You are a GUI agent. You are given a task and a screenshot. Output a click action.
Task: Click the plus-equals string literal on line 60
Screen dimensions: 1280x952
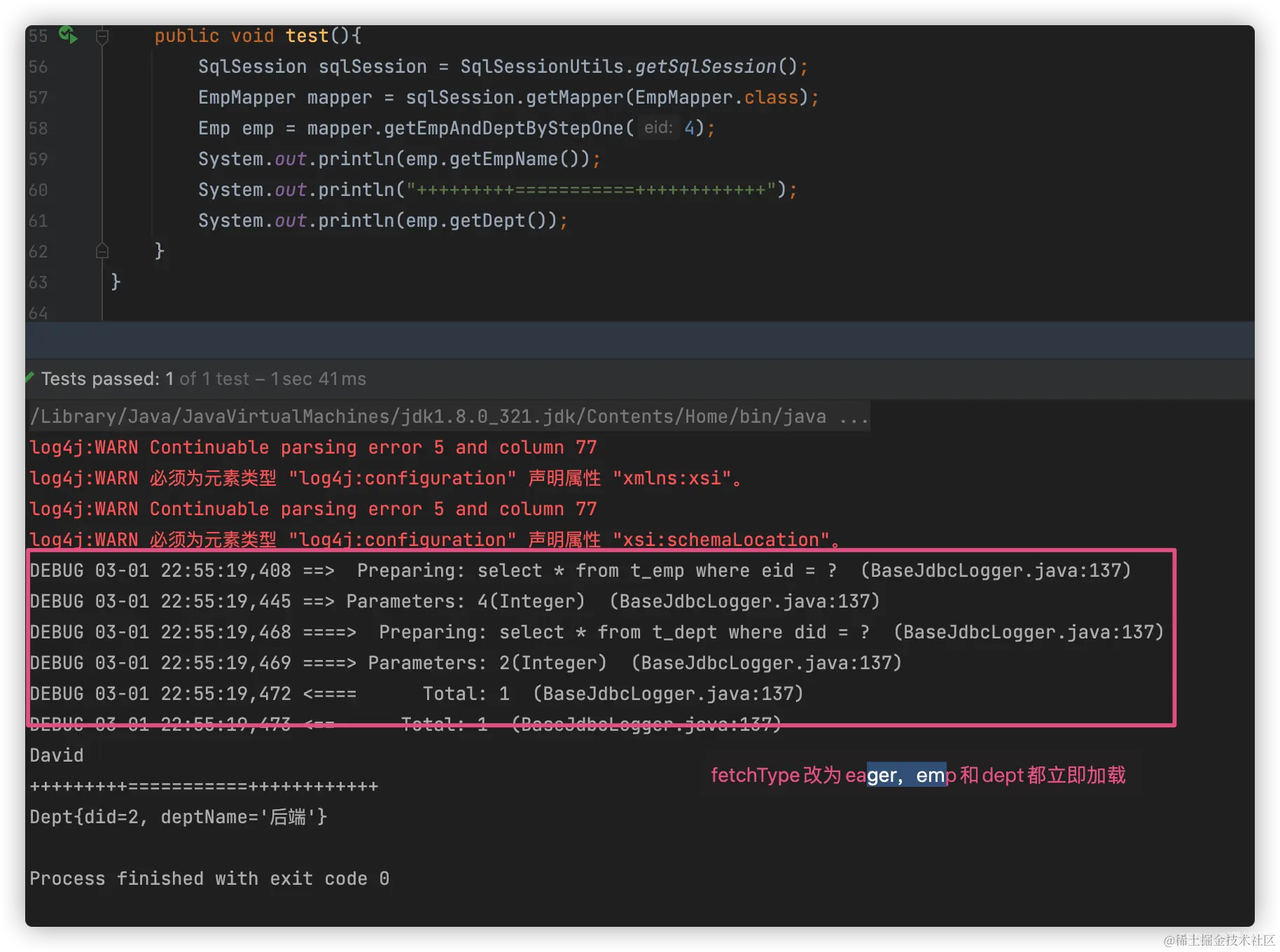click(591, 190)
